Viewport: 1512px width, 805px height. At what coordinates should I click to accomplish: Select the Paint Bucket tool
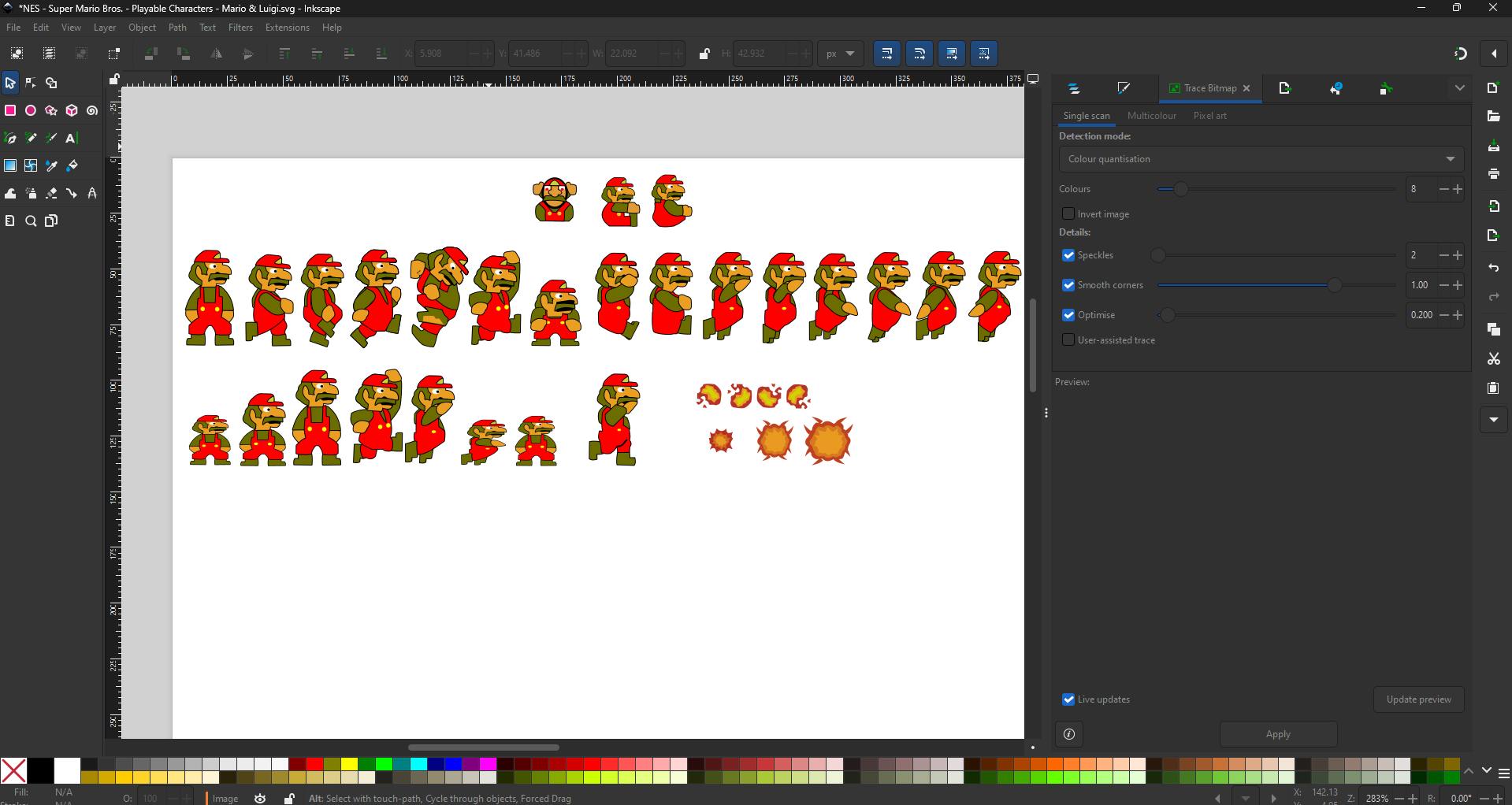72,165
